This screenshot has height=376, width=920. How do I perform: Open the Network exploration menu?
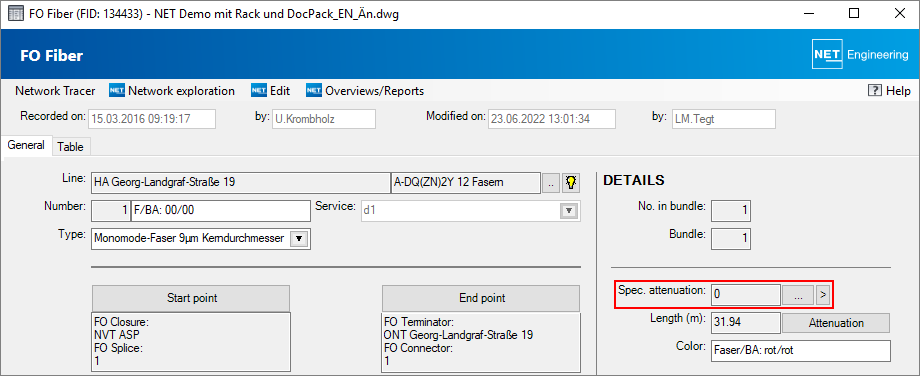172,91
